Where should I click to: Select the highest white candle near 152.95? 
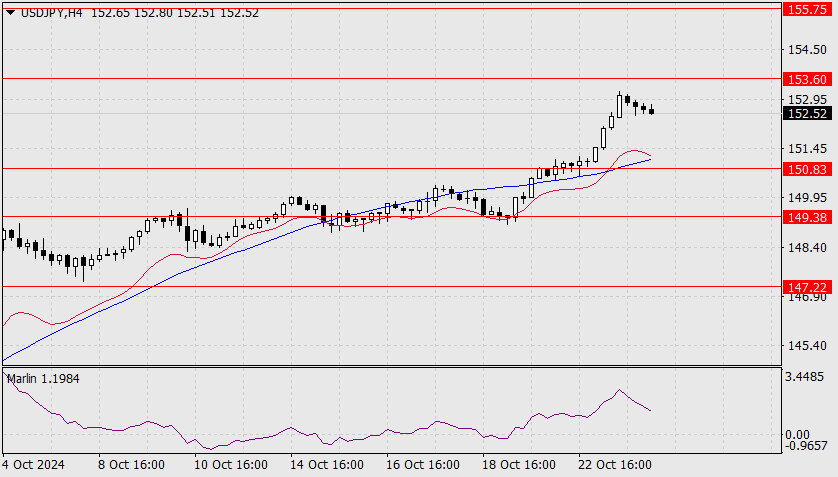[619, 106]
